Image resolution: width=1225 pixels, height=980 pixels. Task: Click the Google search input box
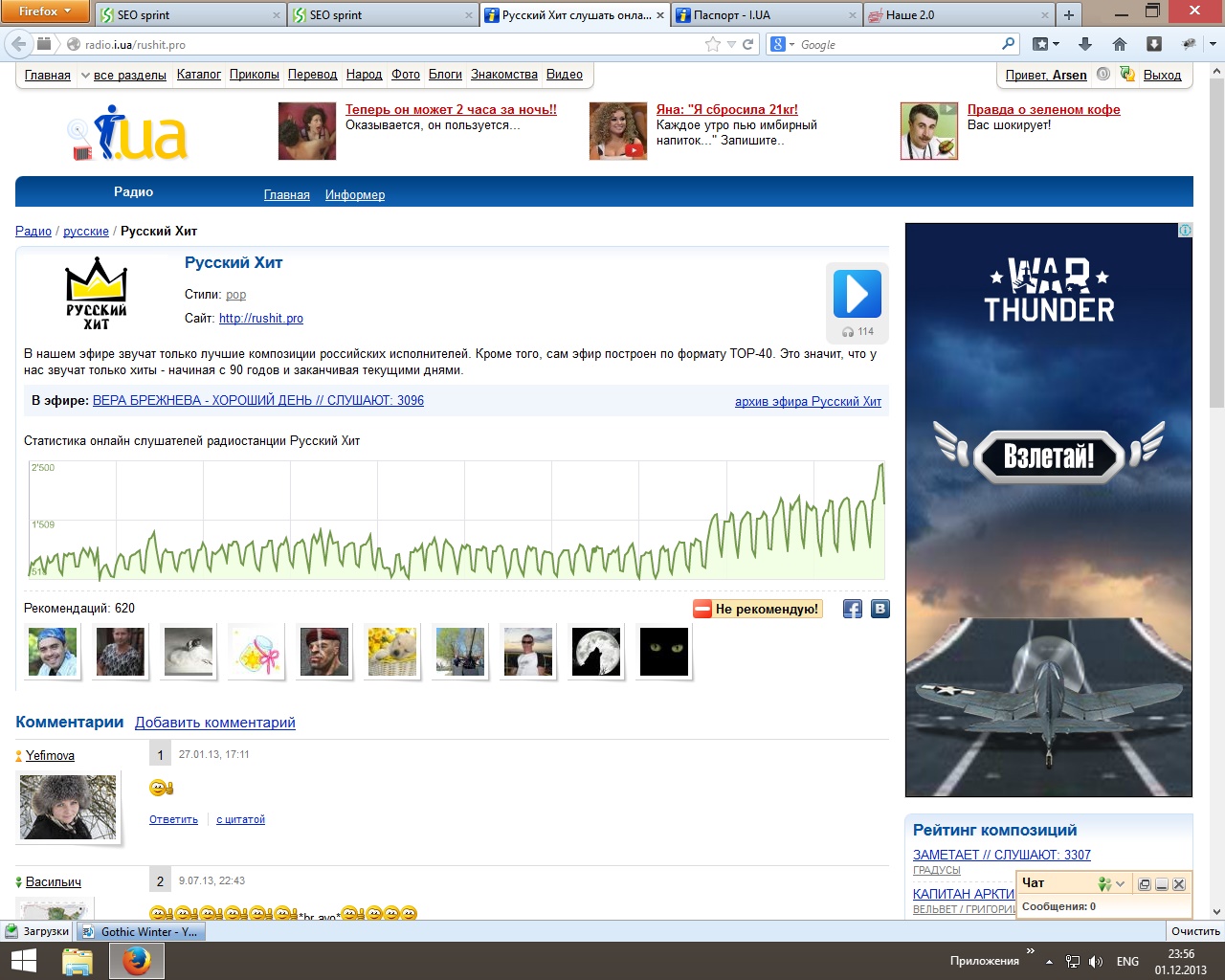pyautogui.click(x=898, y=44)
